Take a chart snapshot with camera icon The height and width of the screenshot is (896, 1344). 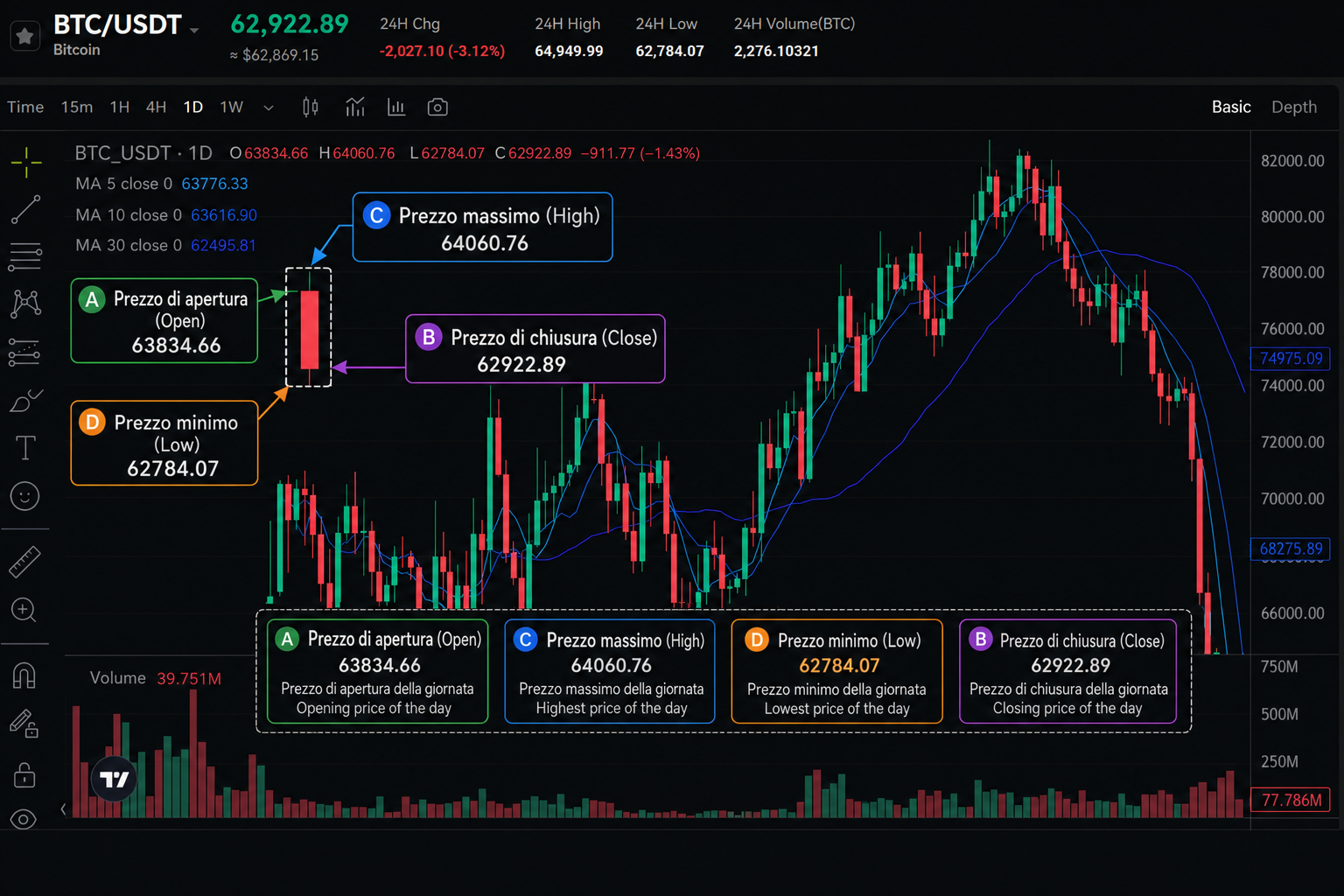coord(437,107)
